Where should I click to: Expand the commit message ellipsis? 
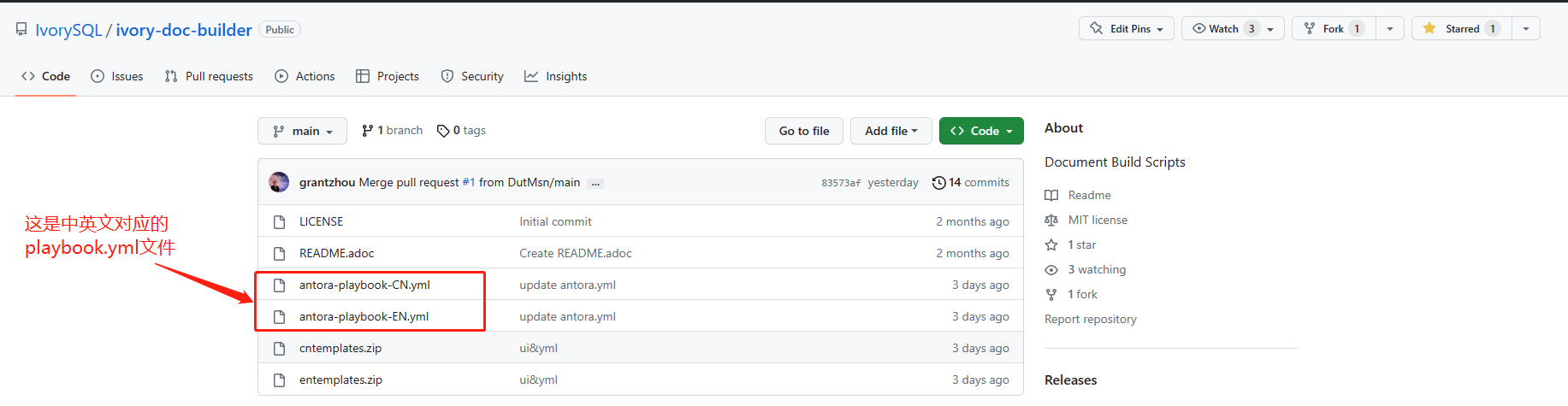pos(595,184)
